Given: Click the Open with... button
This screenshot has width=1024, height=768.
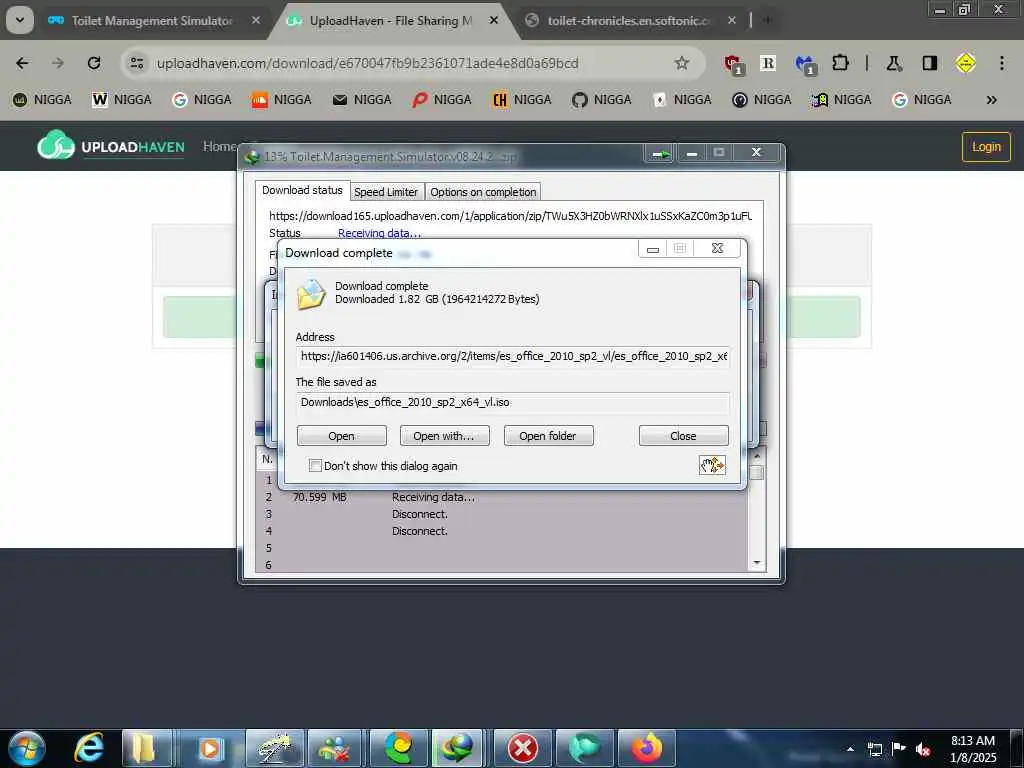Looking at the screenshot, I should tap(444, 436).
